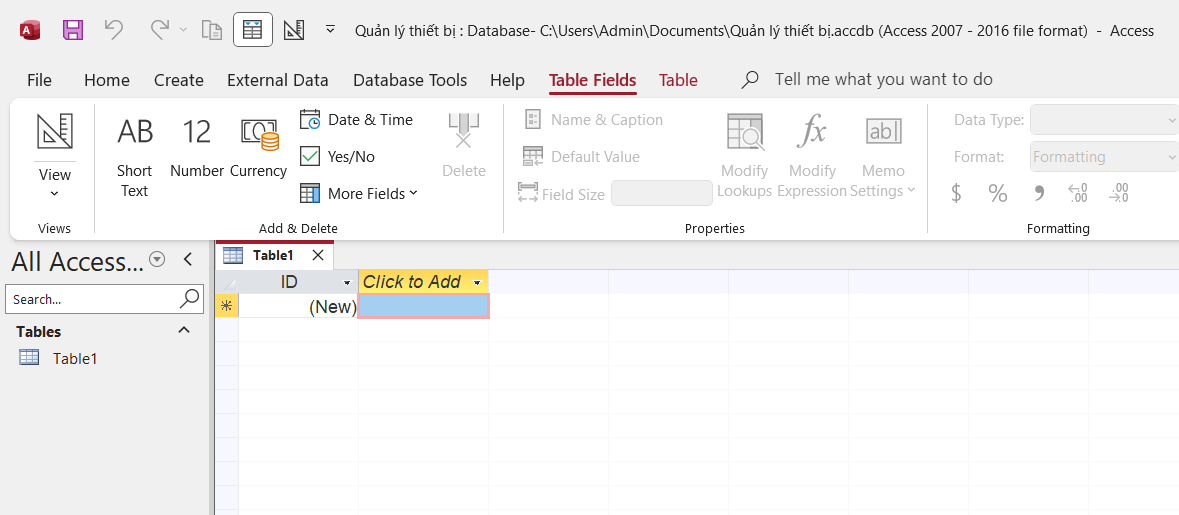Screen dimensions: 1179x515
Task: Open the Help tab
Action: pyautogui.click(x=508, y=80)
